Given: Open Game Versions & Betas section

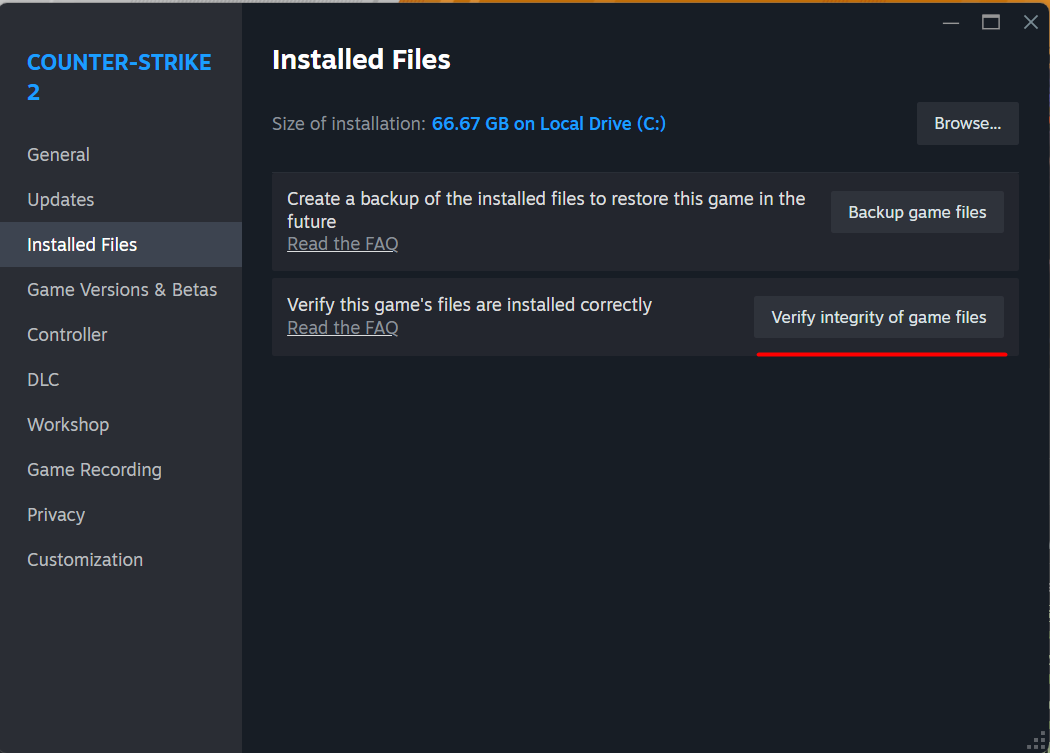Looking at the screenshot, I should click(121, 289).
